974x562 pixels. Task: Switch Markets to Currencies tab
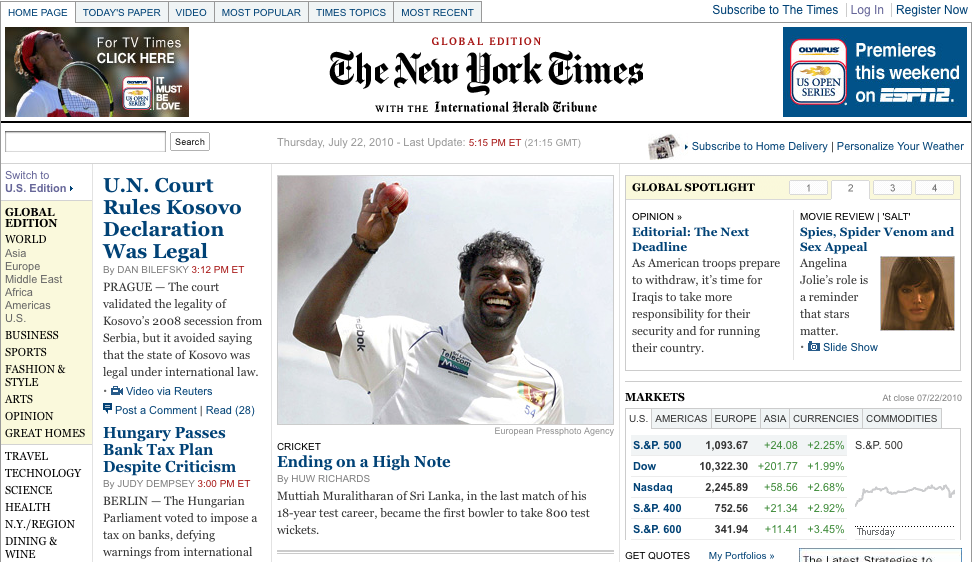pos(826,419)
